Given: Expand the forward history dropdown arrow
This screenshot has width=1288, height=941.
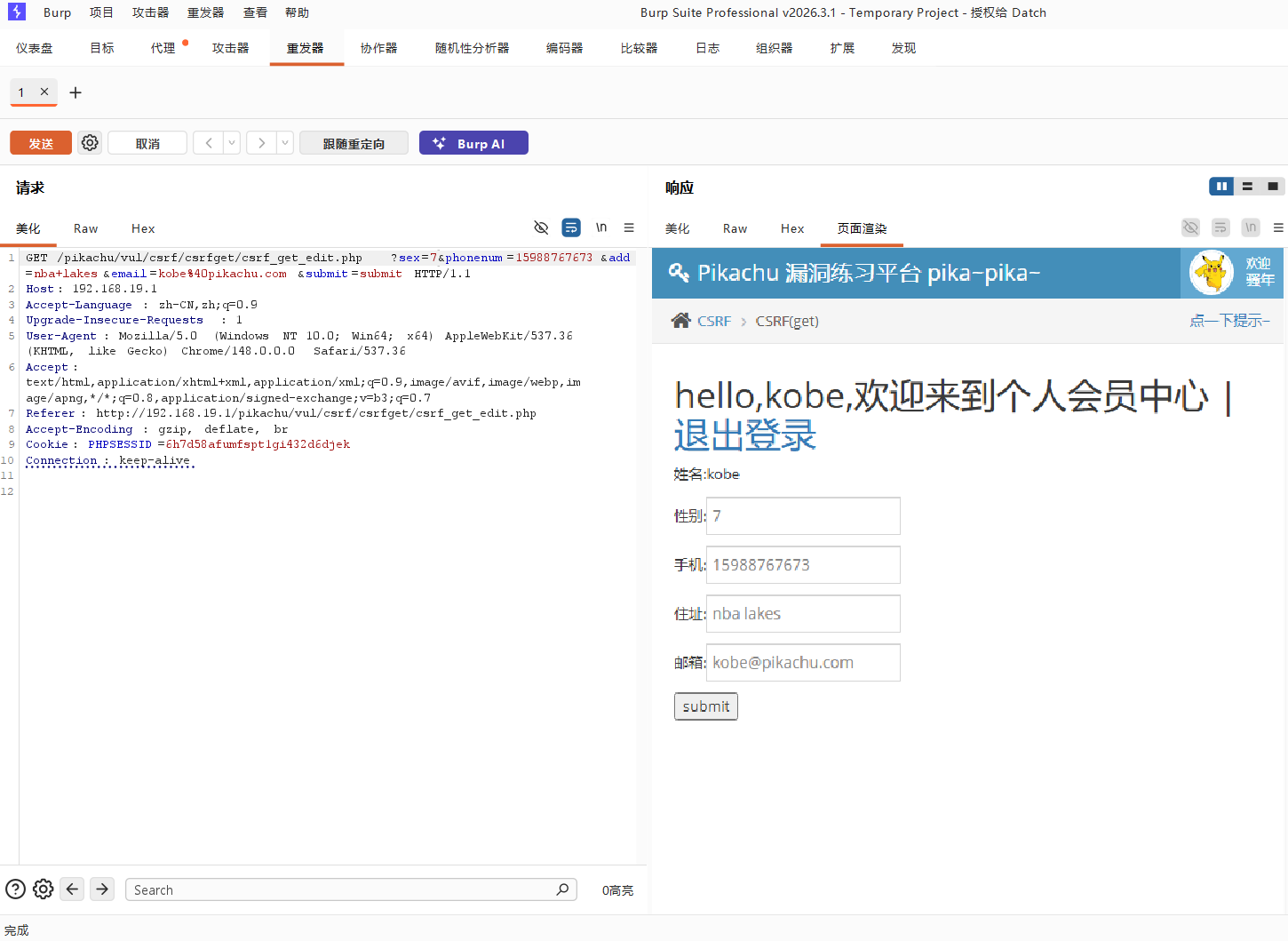Looking at the screenshot, I should click(x=285, y=143).
